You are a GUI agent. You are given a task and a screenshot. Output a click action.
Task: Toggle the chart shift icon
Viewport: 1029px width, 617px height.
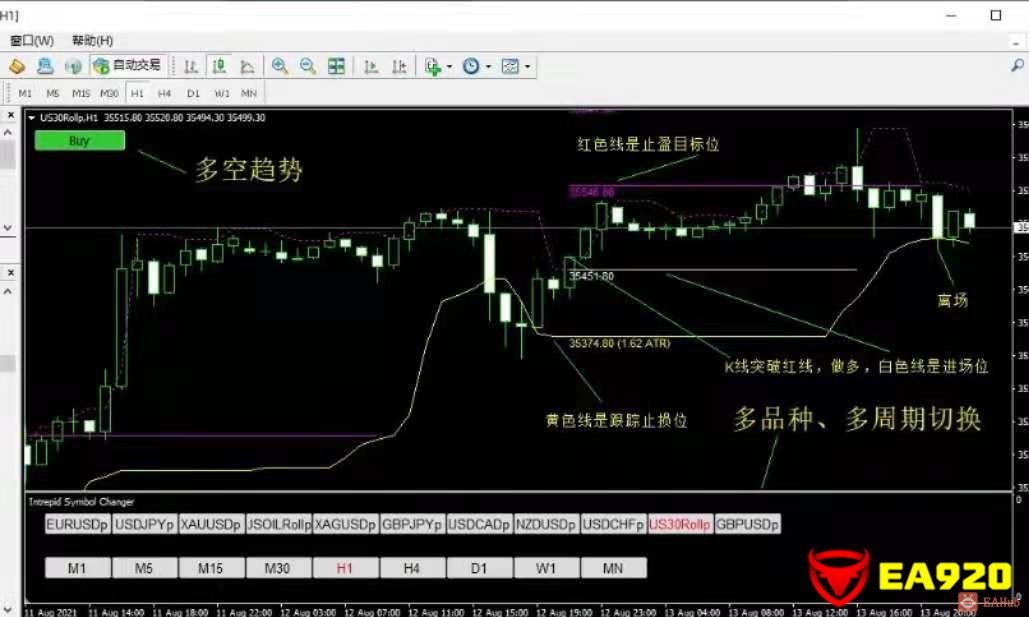pos(399,66)
